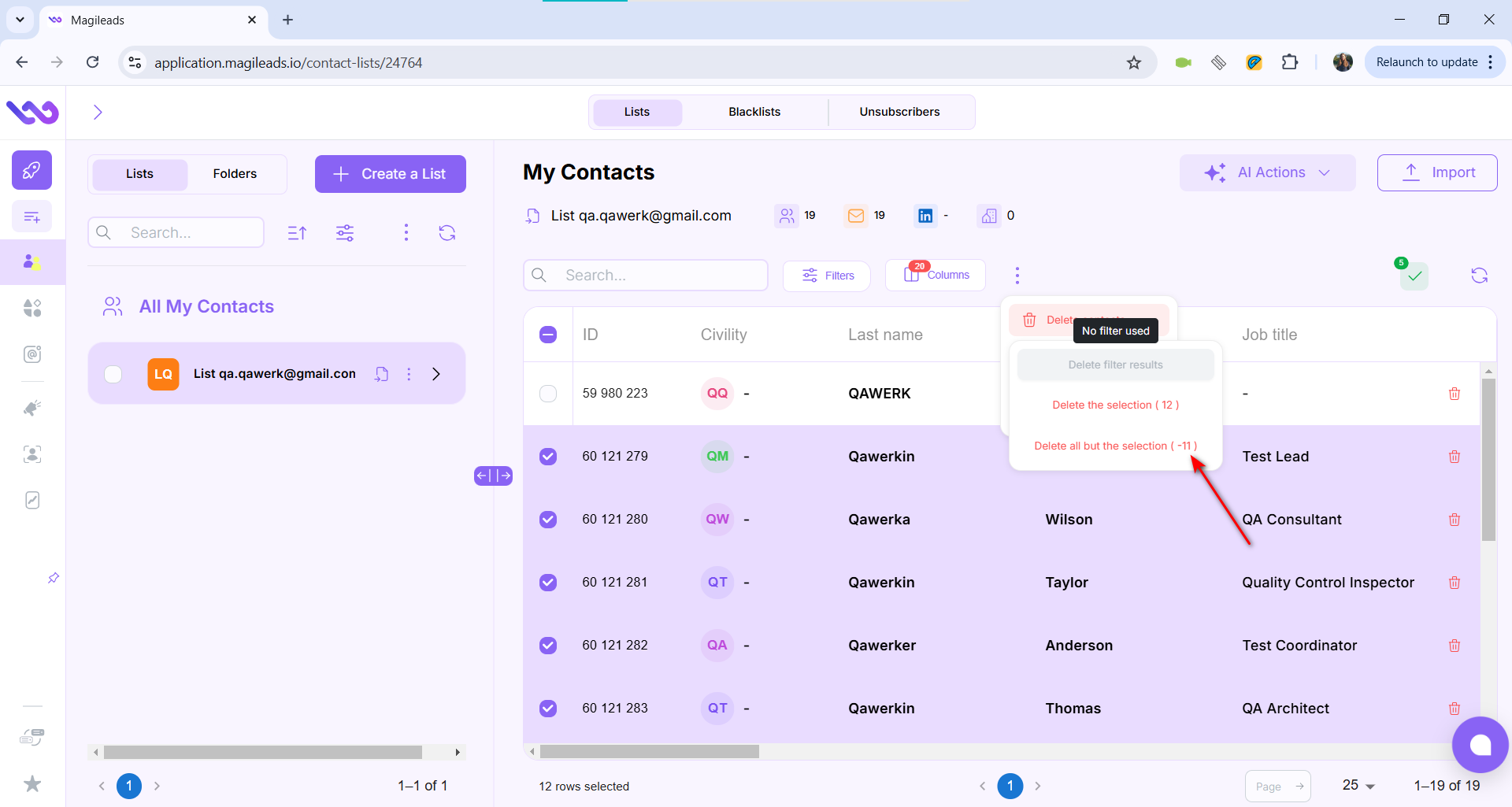Open the megaphone campaigns sidebar icon

click(32, 408)
